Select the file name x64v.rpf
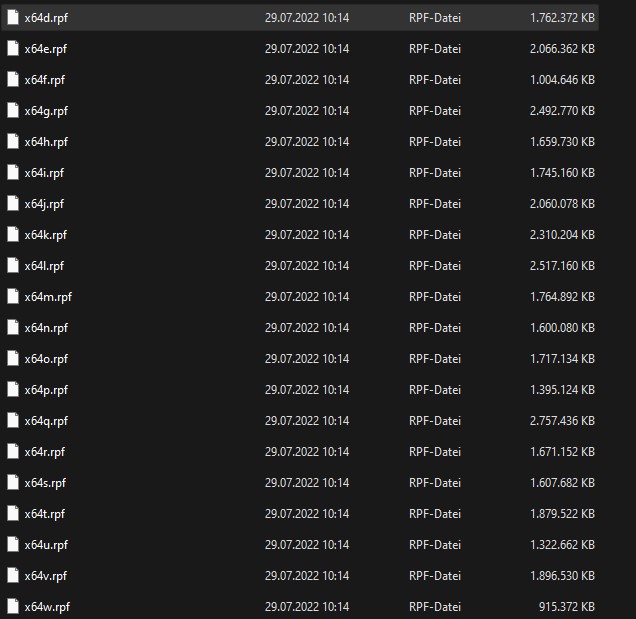 pos(45,576)
